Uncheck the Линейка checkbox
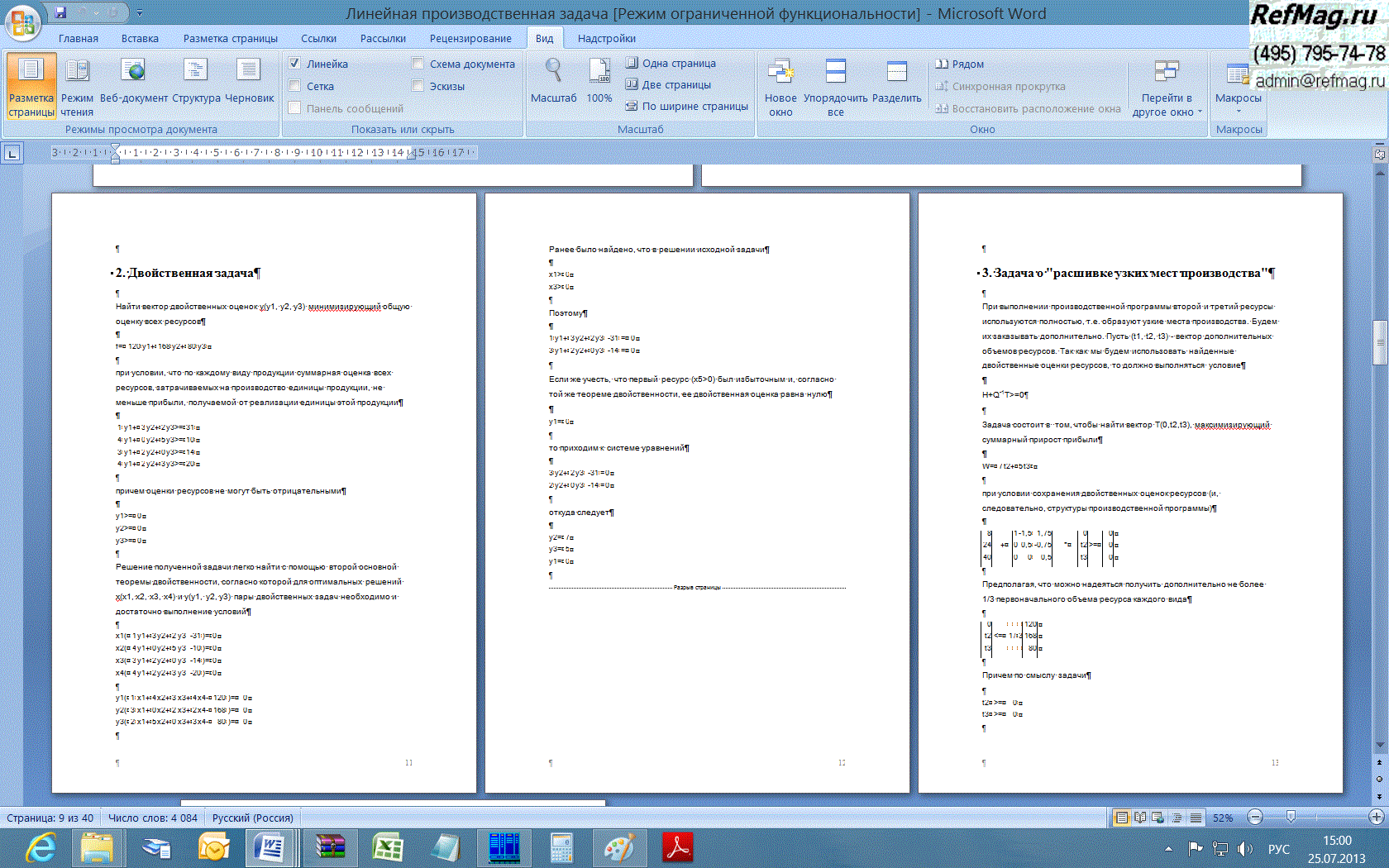 coord(294,64)
